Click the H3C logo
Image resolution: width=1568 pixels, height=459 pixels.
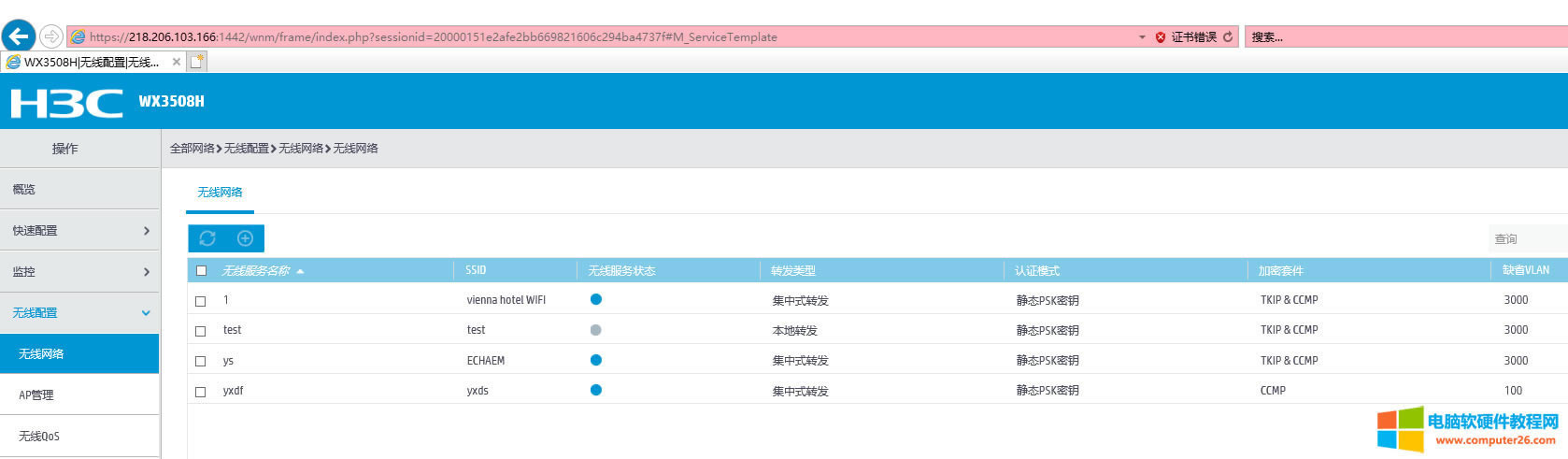tap(66, 102)
